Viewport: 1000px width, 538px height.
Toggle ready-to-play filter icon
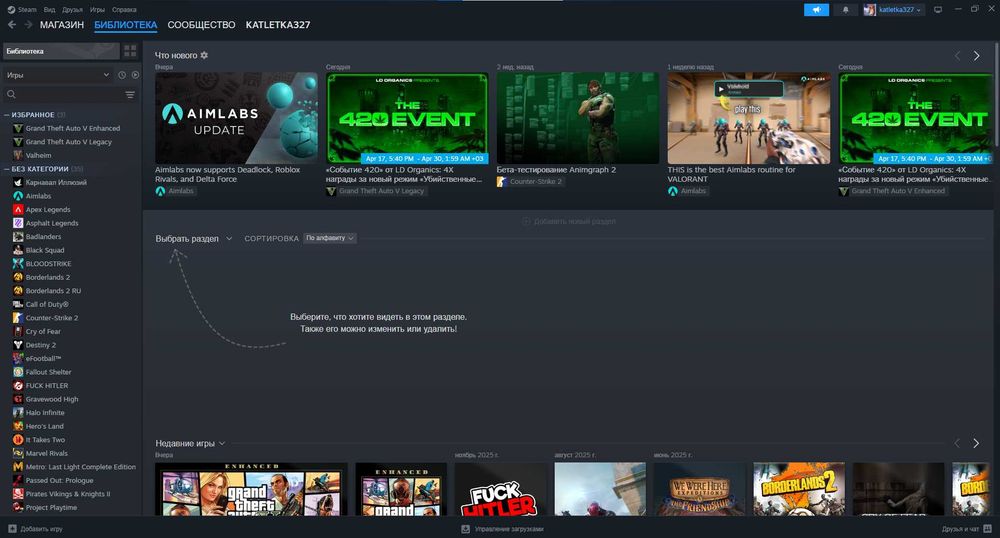coord(135,75)
